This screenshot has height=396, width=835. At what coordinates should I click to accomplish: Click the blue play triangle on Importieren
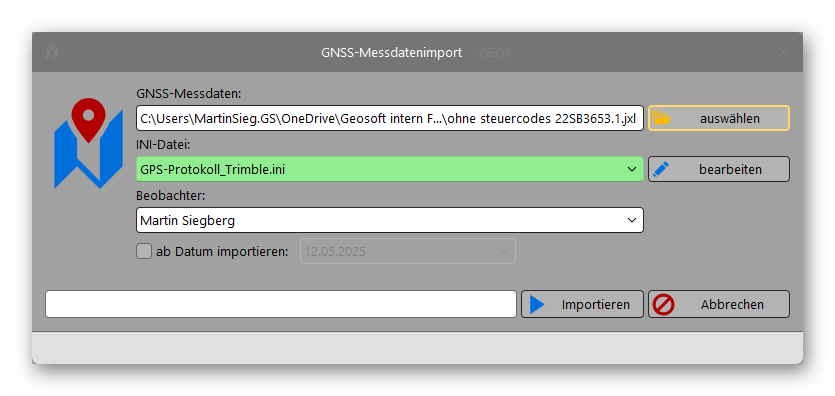tap(537, 304)
